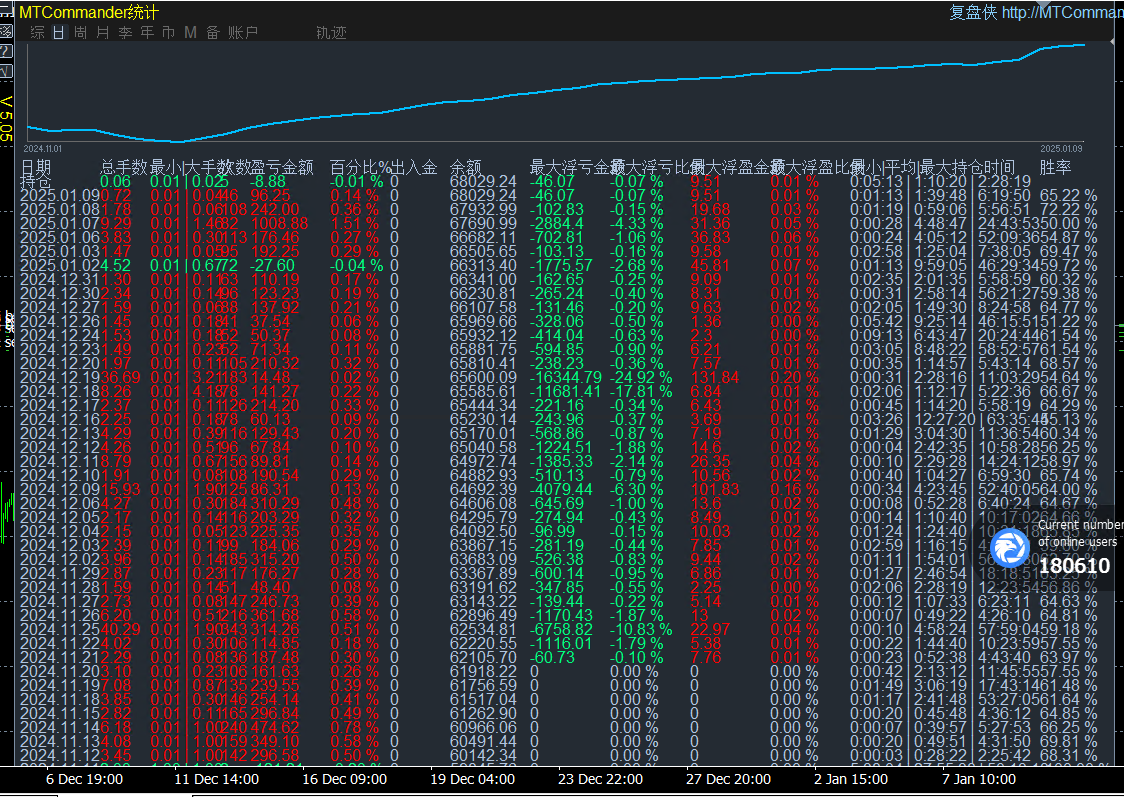Click the 11 Dec 14:00 time axis label

coord(216,779)
